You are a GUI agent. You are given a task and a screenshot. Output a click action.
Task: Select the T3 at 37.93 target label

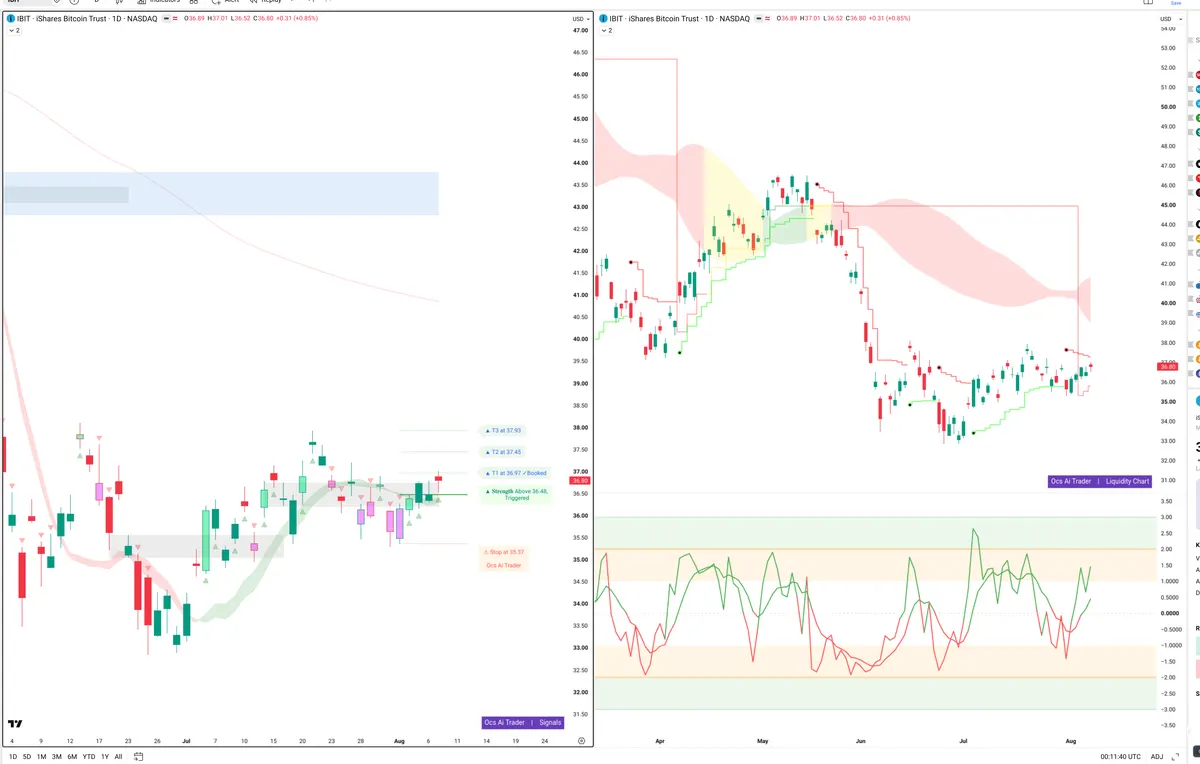[x=503, y=430]
